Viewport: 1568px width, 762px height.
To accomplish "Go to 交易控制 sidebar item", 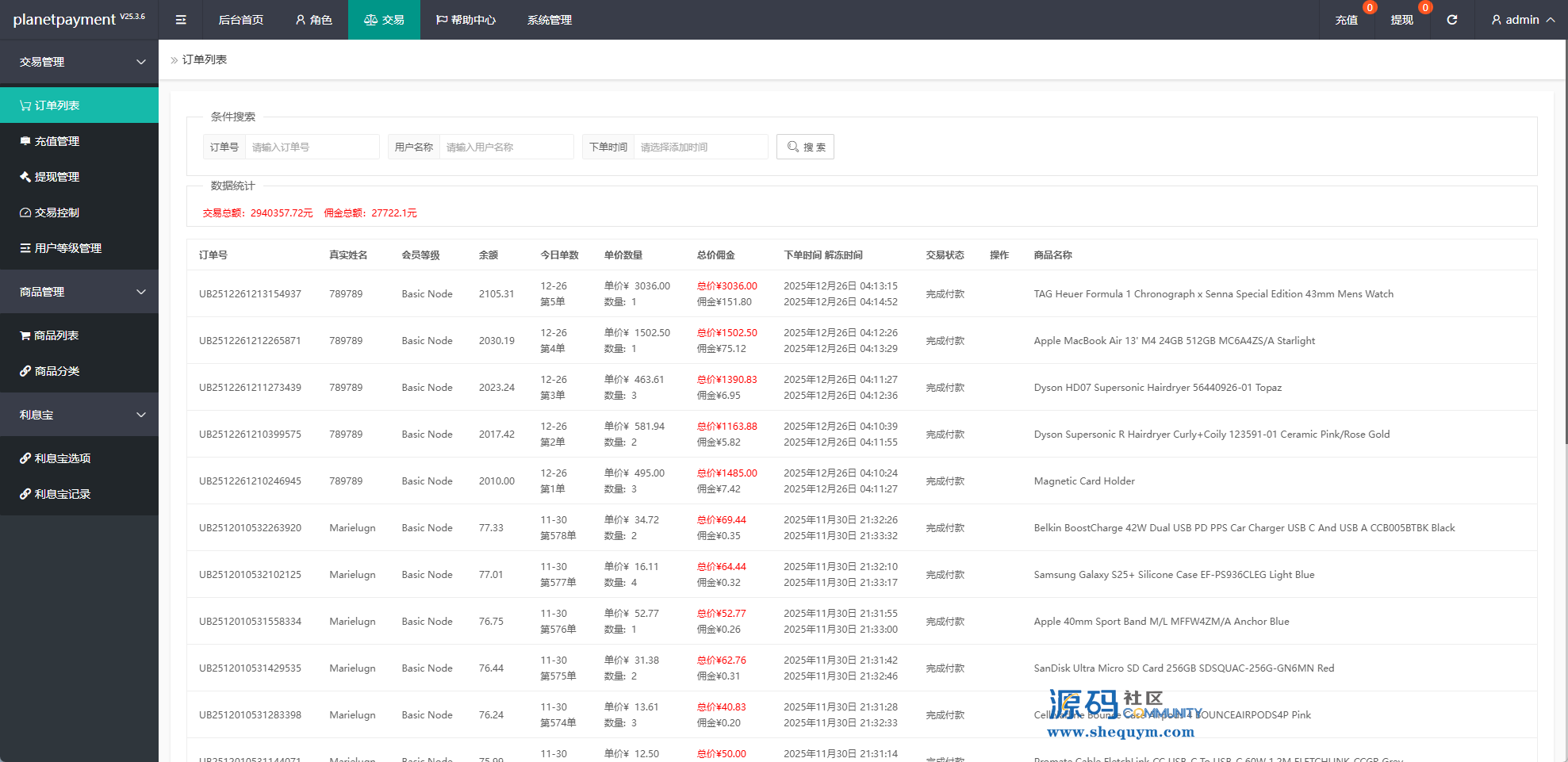I will coord(56,213).
